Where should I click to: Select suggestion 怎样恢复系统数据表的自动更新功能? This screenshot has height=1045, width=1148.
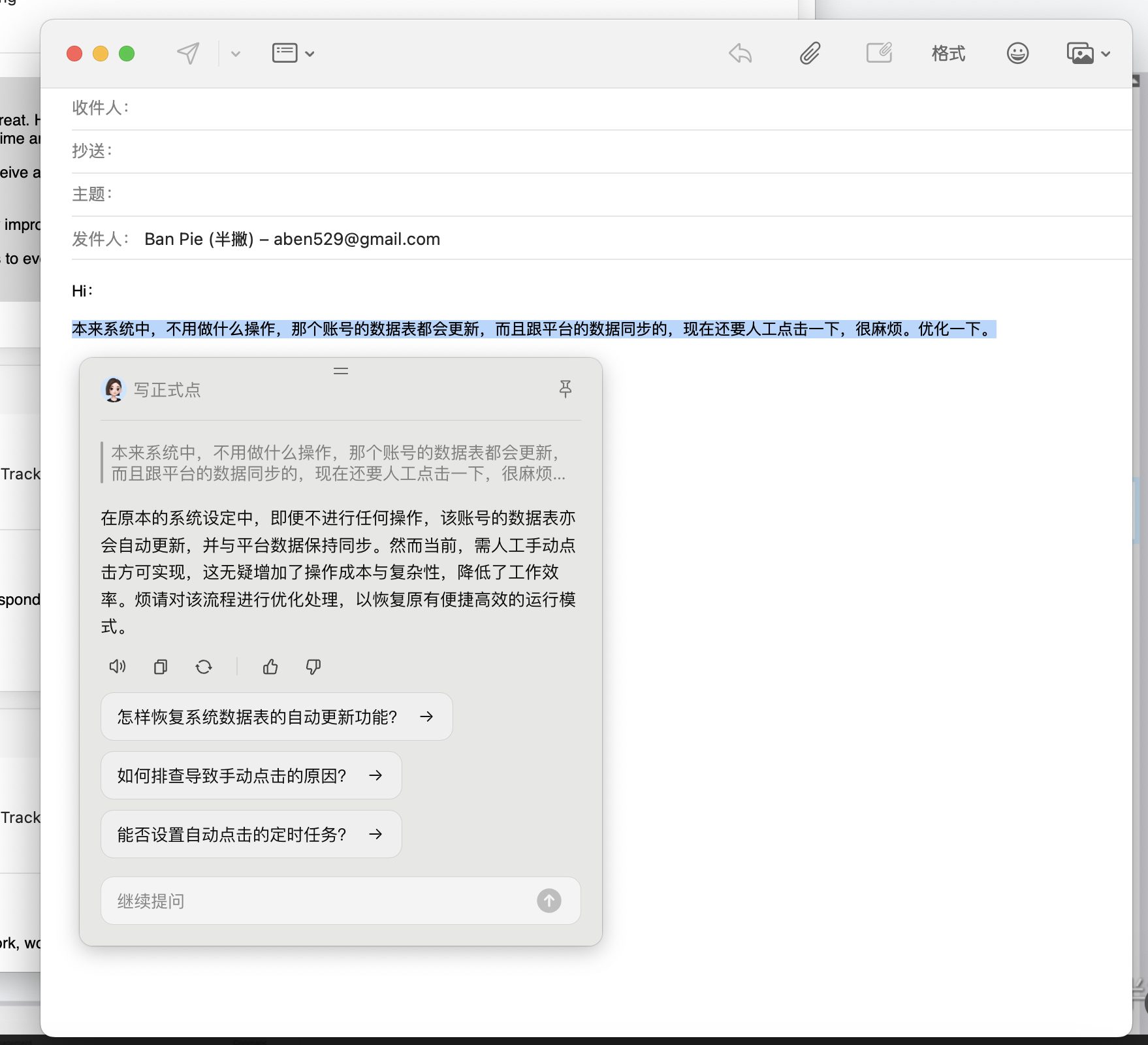276,716
